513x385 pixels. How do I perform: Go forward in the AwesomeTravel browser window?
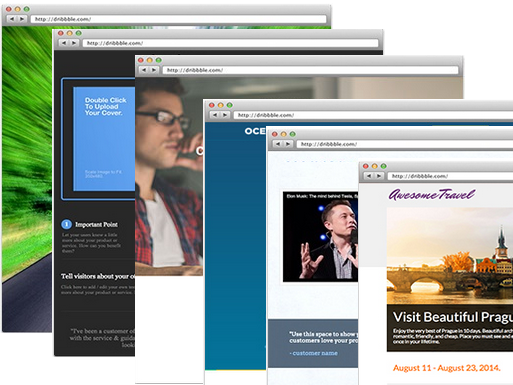[378, 176]
